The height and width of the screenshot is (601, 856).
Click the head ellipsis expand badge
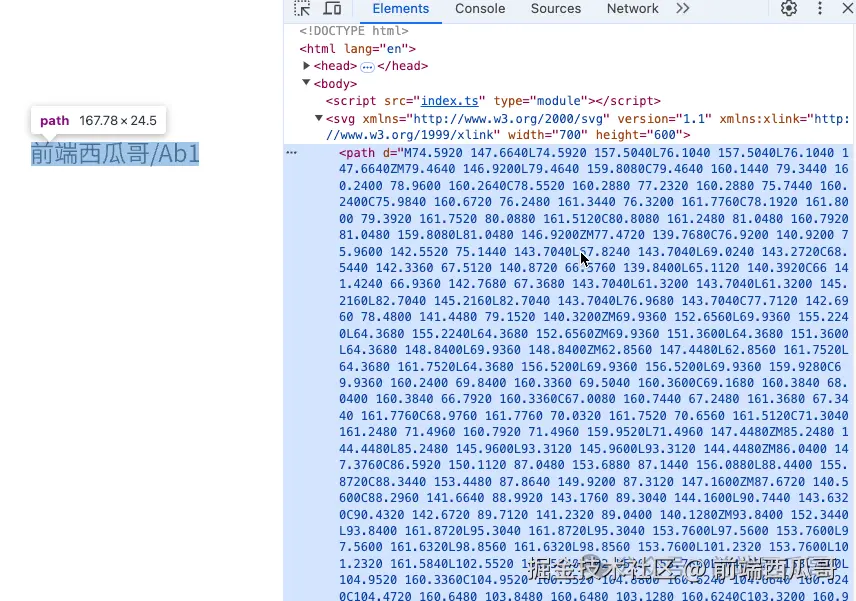(x=367, y=67)
